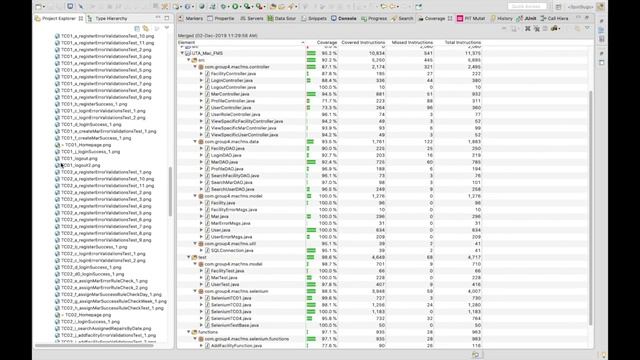Viewport: 640px width, 360px height.
Task: Open the Coverage view menu arrow
Action: click(x=587, y=28)
